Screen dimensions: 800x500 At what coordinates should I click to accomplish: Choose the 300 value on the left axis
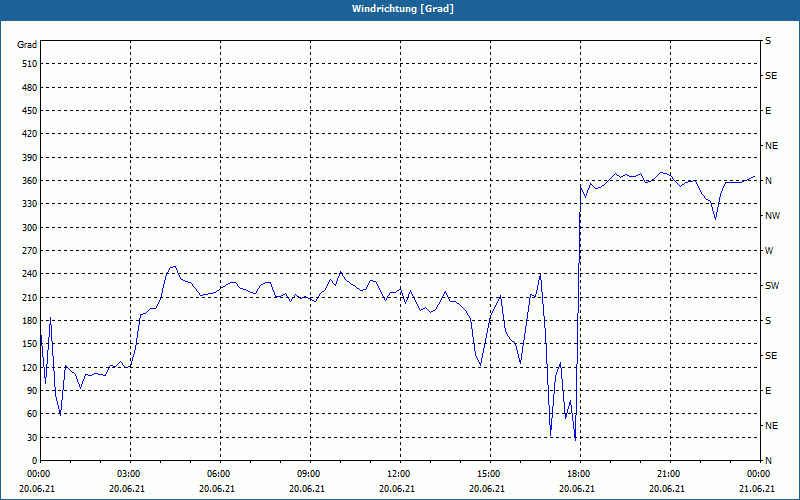pos(30,227)
